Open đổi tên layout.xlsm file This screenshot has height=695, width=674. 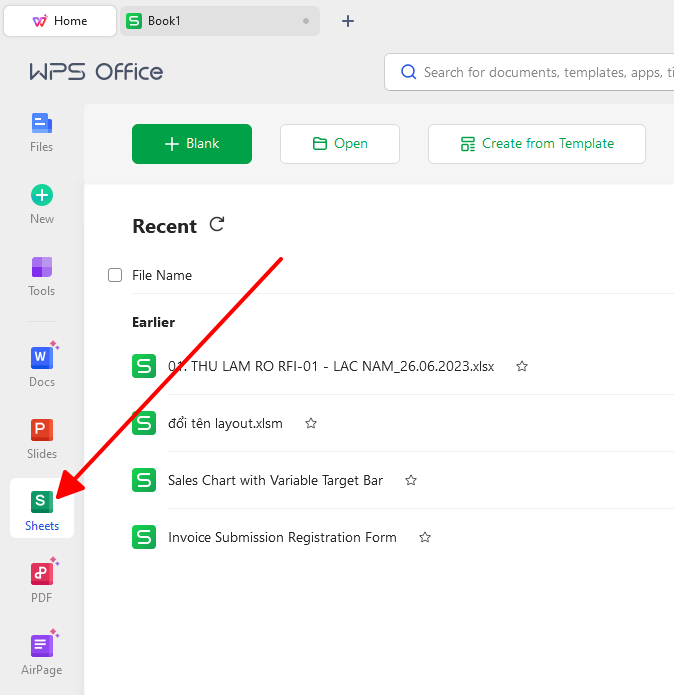(x=225, y=424)
